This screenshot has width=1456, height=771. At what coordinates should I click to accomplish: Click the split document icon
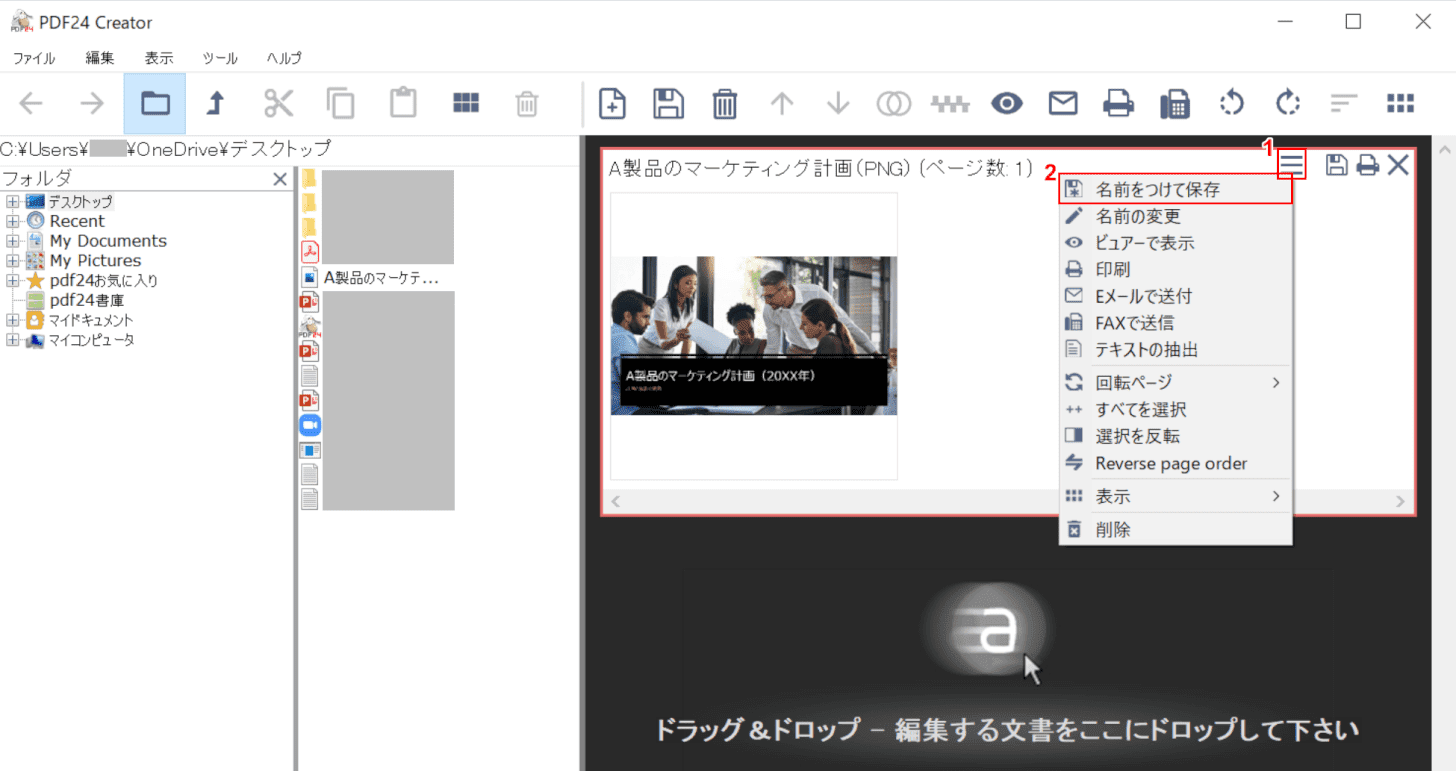coord(951,103)
